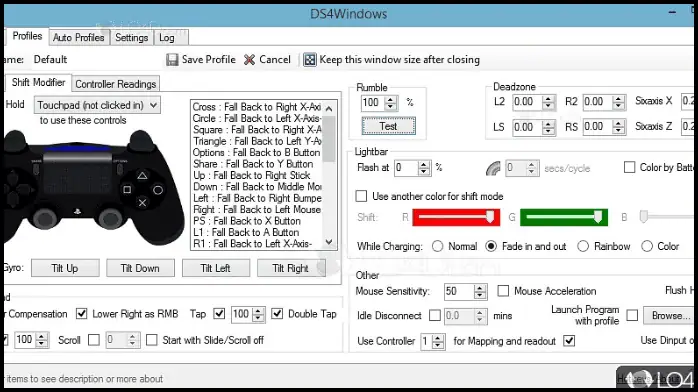This screenshot has width=698, height=392.
Task: Click the mapping list scroll down arrow
Action: pyautogui.click(x=329, y=242)
